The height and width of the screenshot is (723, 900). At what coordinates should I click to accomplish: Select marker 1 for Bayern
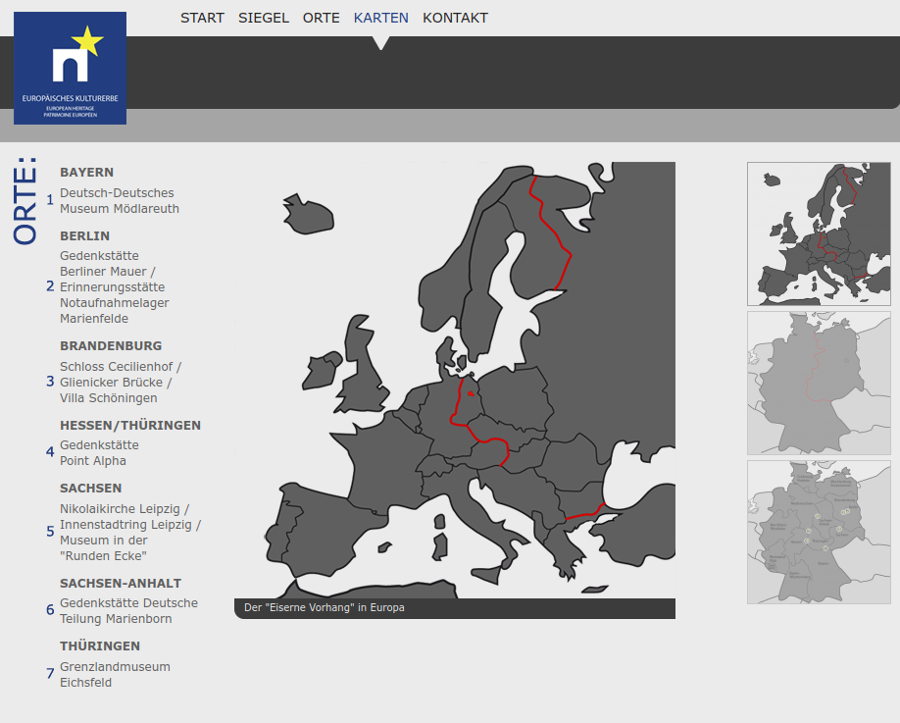point(49,200)
